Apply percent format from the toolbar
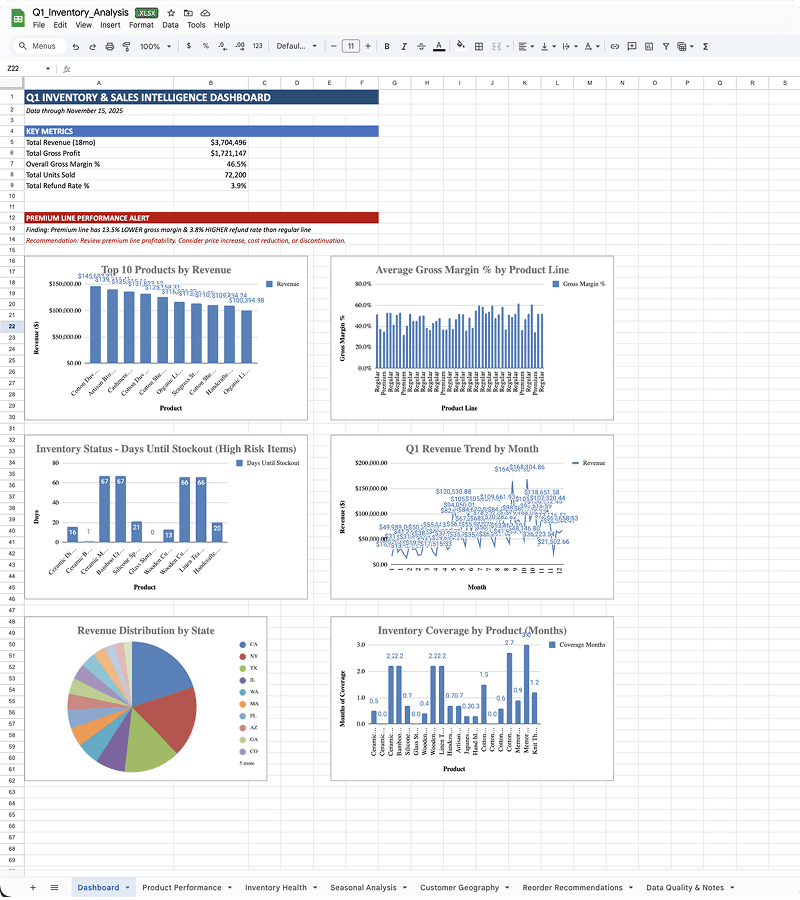 tap(203, 46)
